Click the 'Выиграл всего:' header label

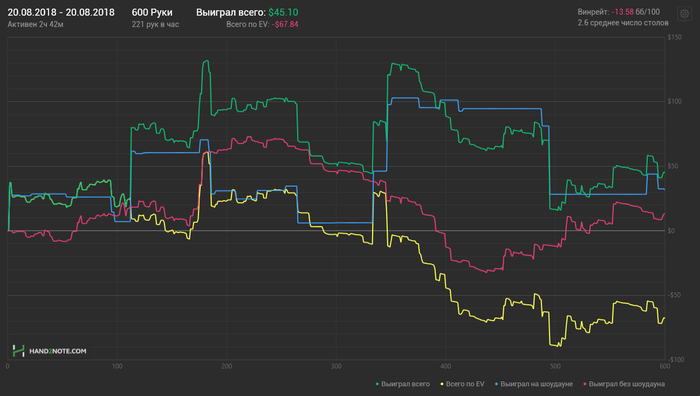[231, 13]
